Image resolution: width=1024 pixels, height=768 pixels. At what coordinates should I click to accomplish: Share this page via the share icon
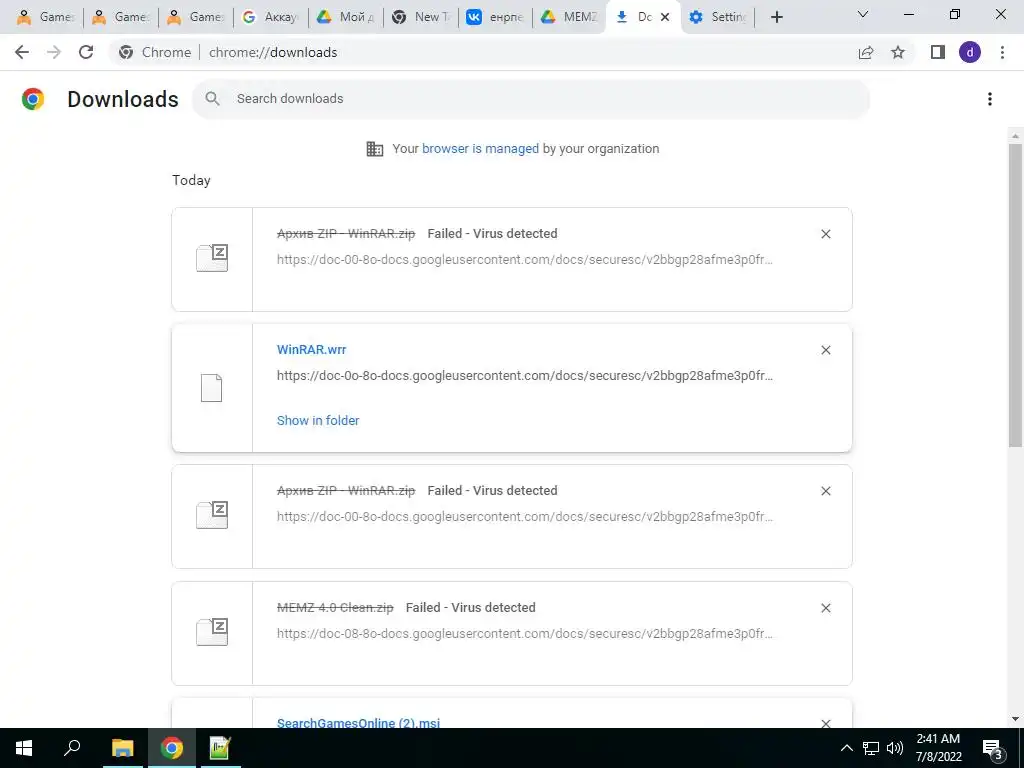[x=866, y=52]
